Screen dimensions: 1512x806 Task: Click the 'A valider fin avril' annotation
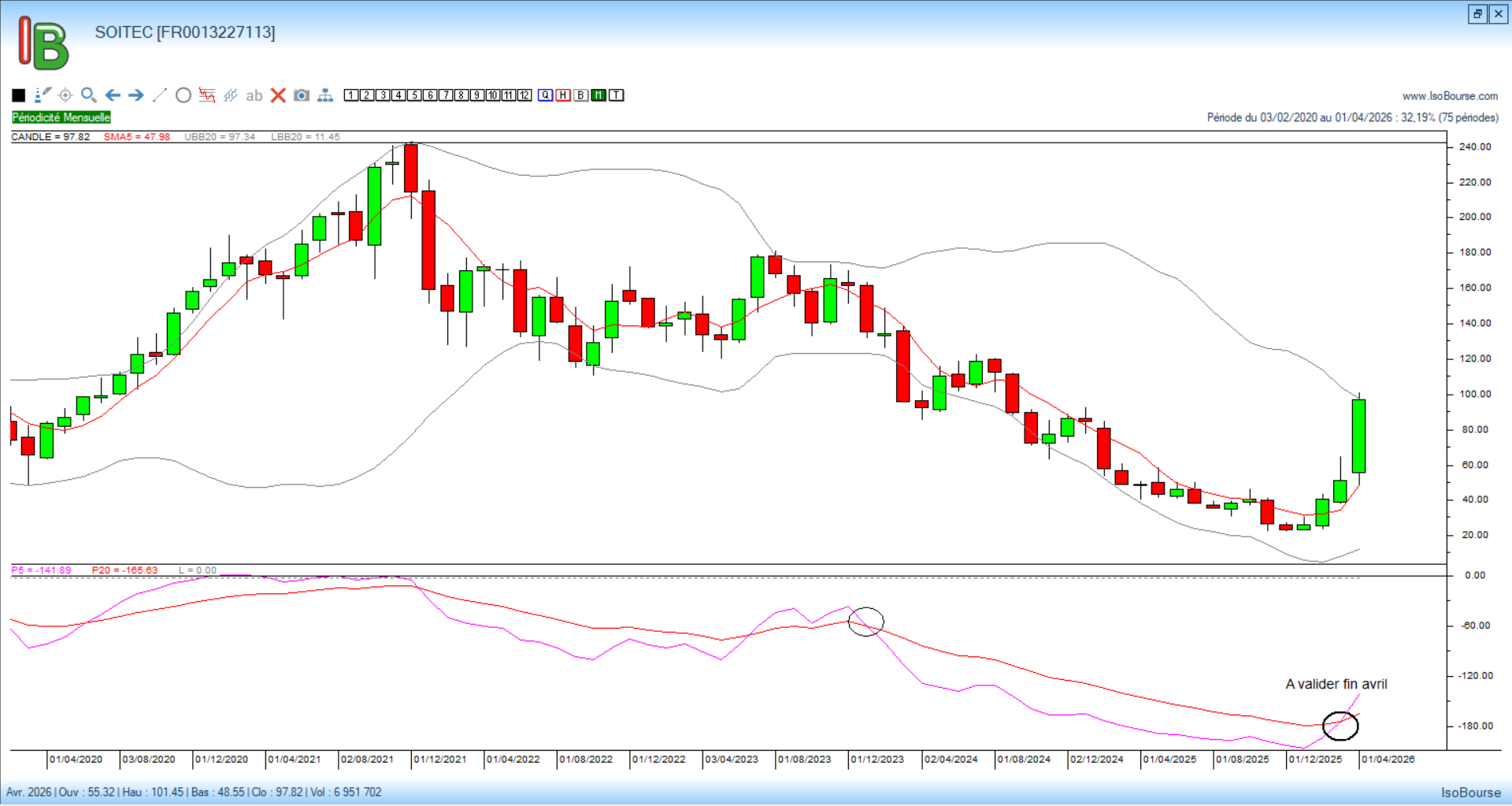(x=1336, y=684)
